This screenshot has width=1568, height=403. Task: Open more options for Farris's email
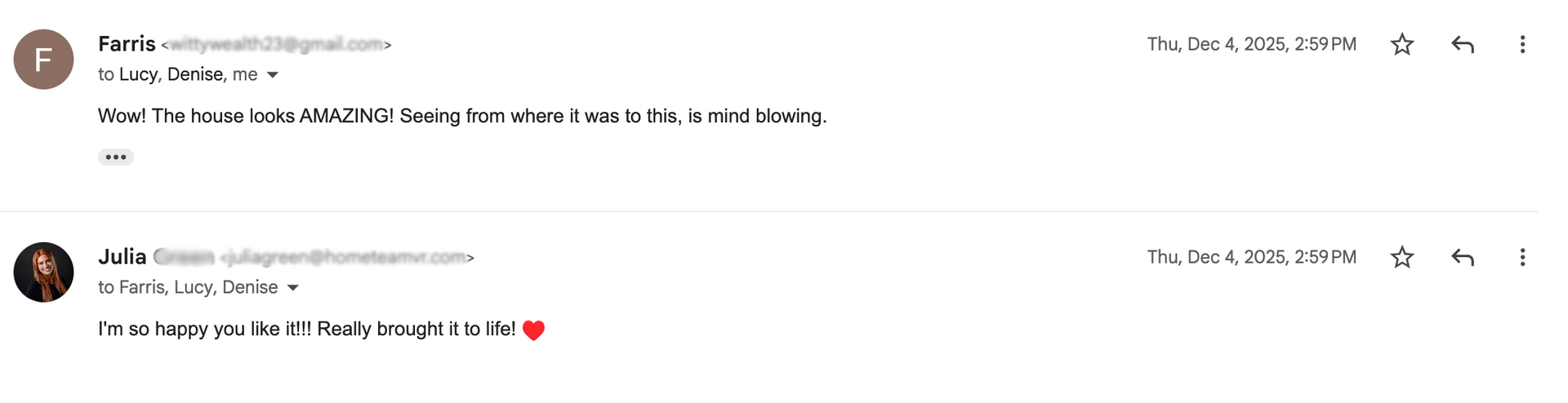[1522, 44]
